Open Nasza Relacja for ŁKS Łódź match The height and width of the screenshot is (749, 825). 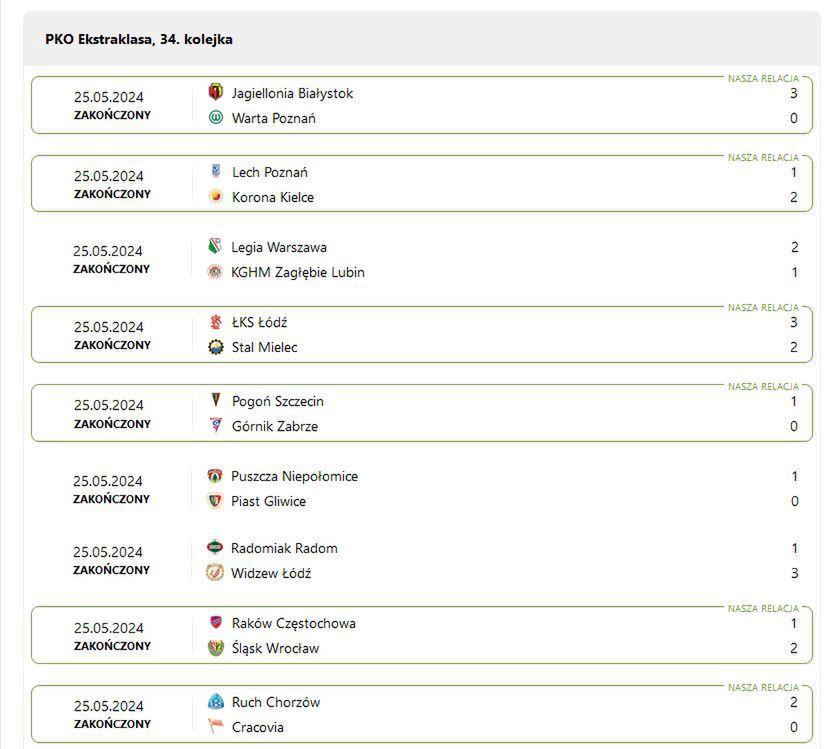coord(763,307)
